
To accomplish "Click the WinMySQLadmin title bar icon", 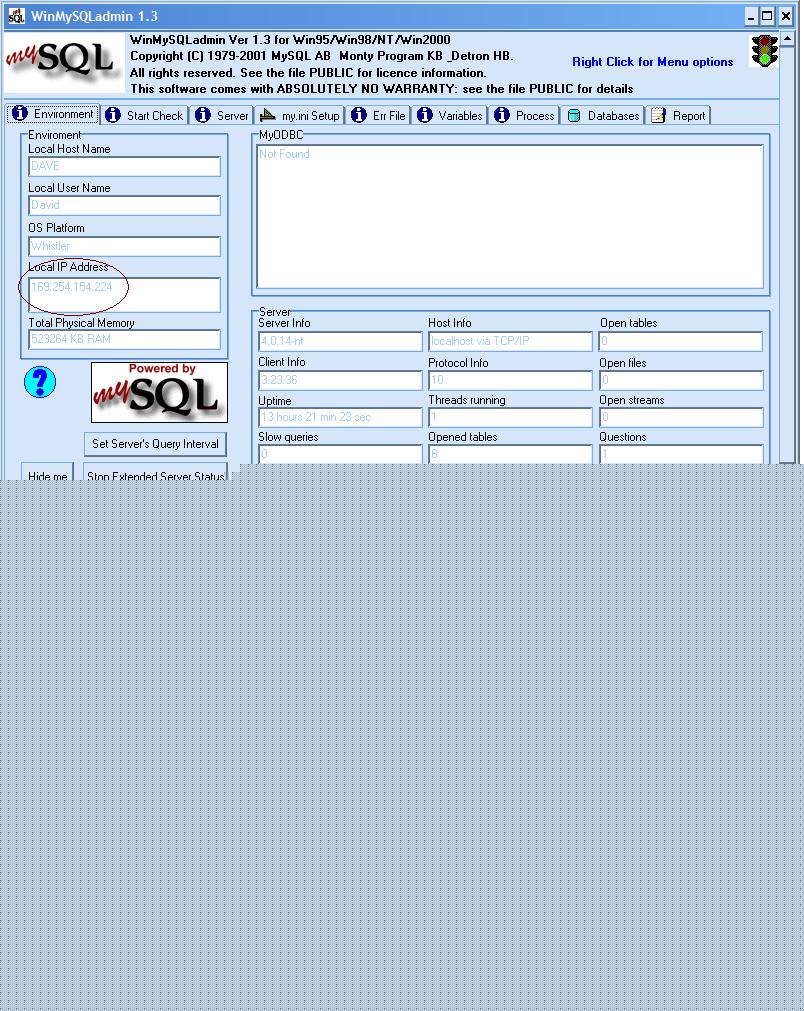I will pyautogui.click(x=16, y=16).
